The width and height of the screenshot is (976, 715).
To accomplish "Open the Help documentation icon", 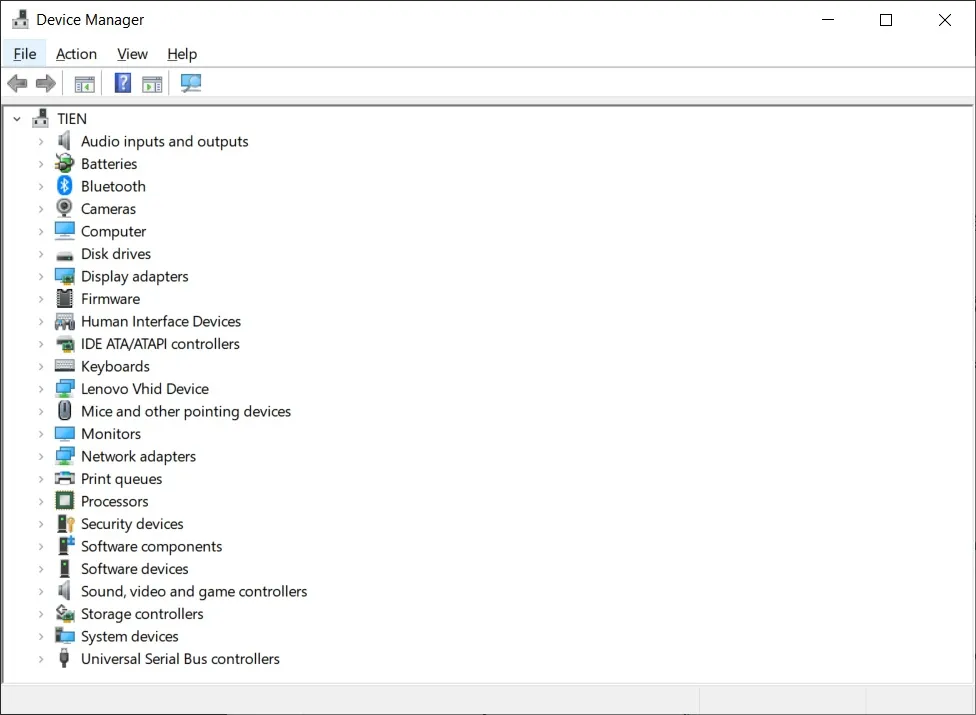I will (122, 83).
